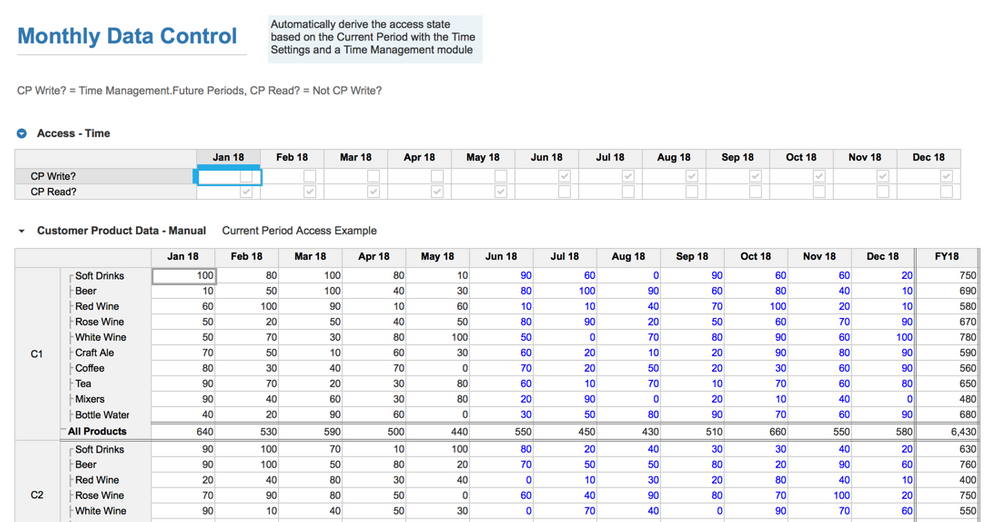Uncheck CP Write? for Jun 18

point(564,176)
